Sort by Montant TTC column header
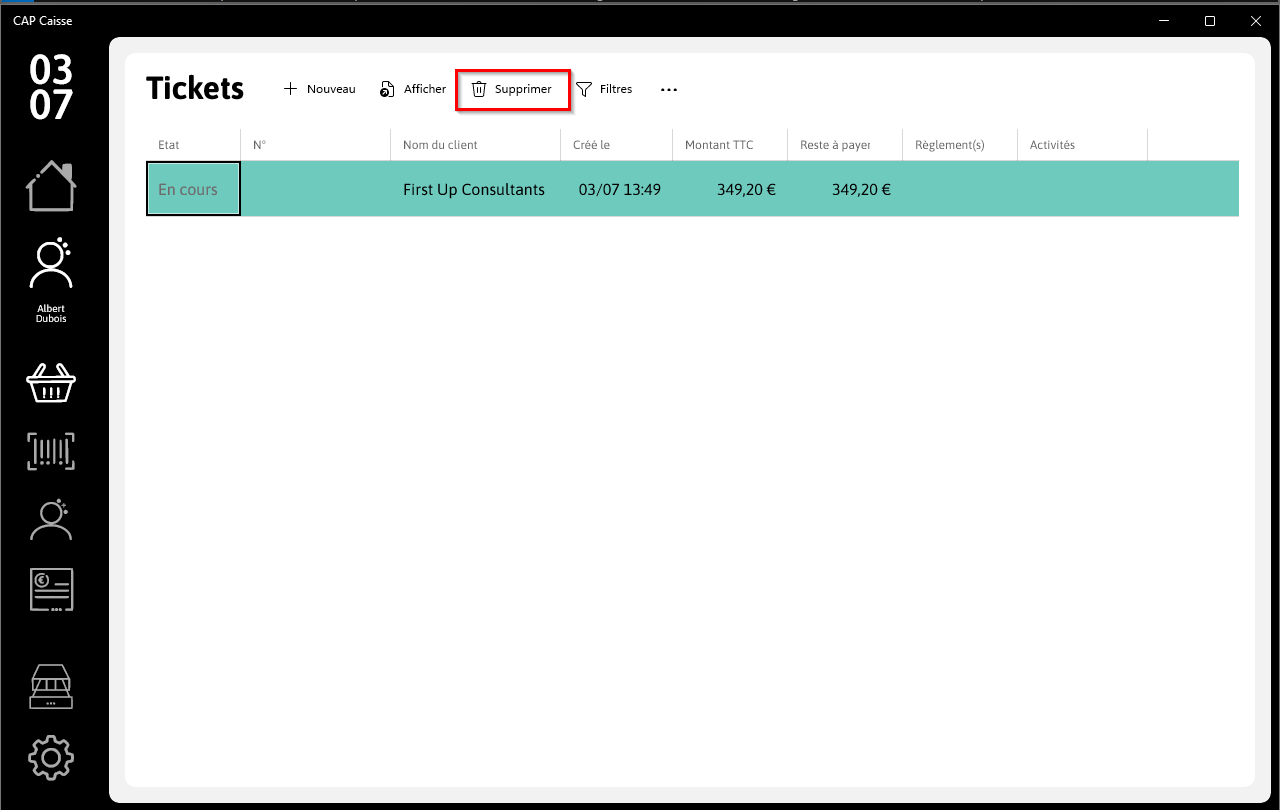1280x810 pixels. [x=730, y=145]
